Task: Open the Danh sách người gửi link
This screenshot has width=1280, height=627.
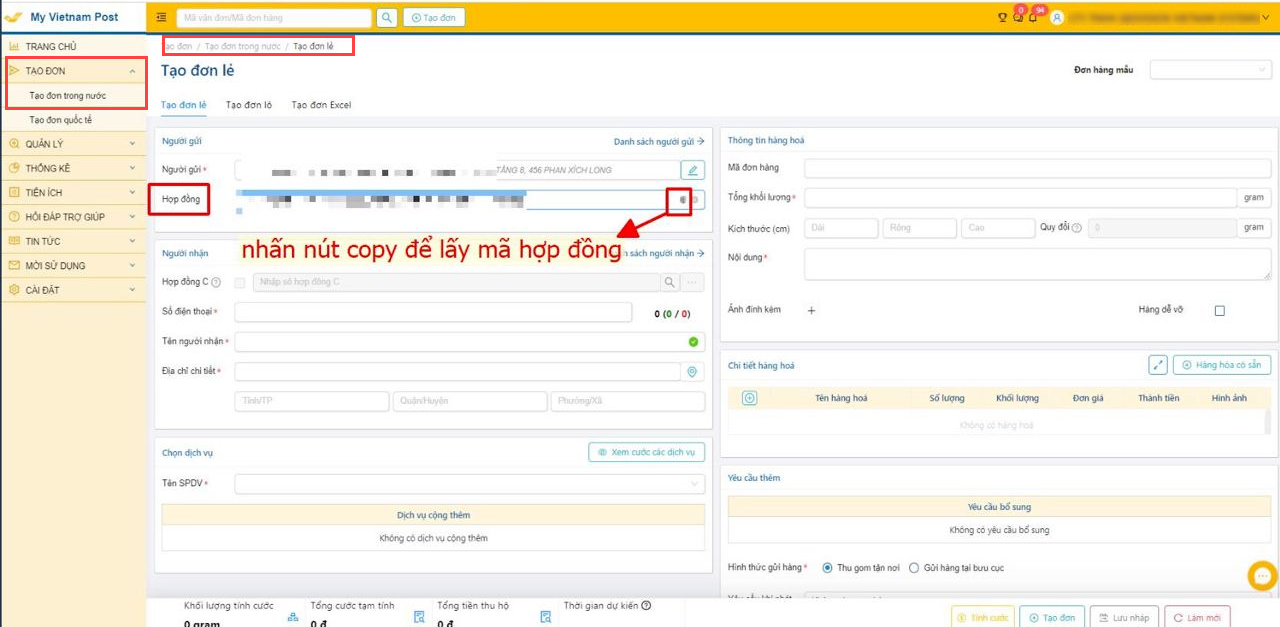Action: 658,142
